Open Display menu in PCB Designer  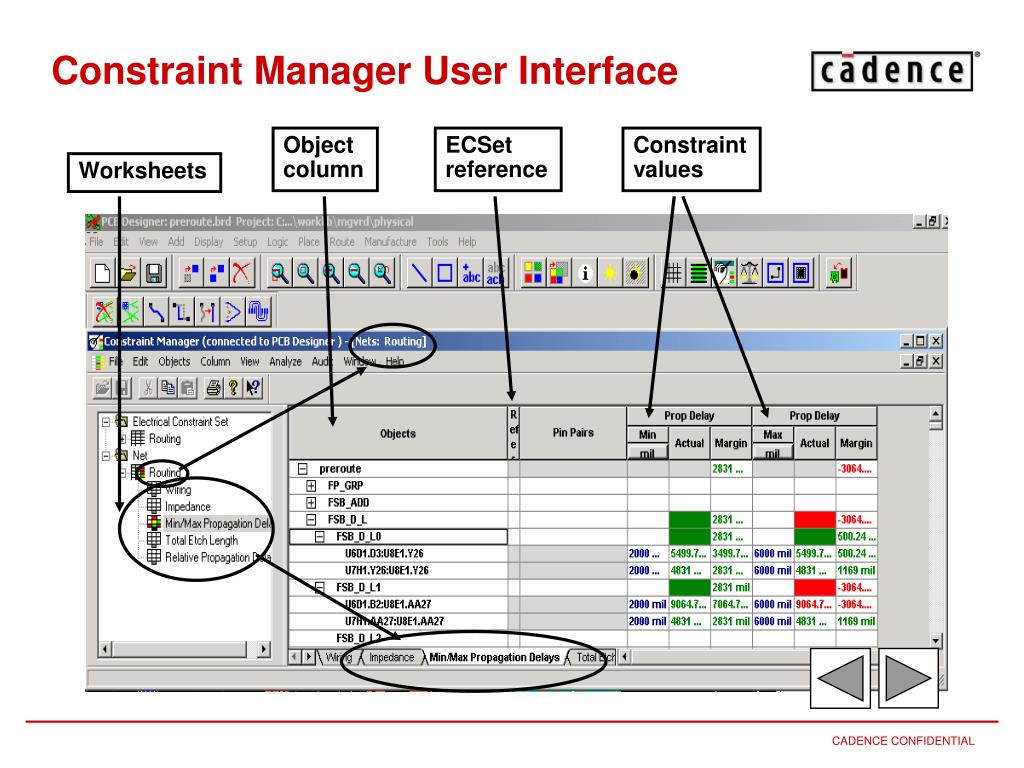(x=208, y=242)
